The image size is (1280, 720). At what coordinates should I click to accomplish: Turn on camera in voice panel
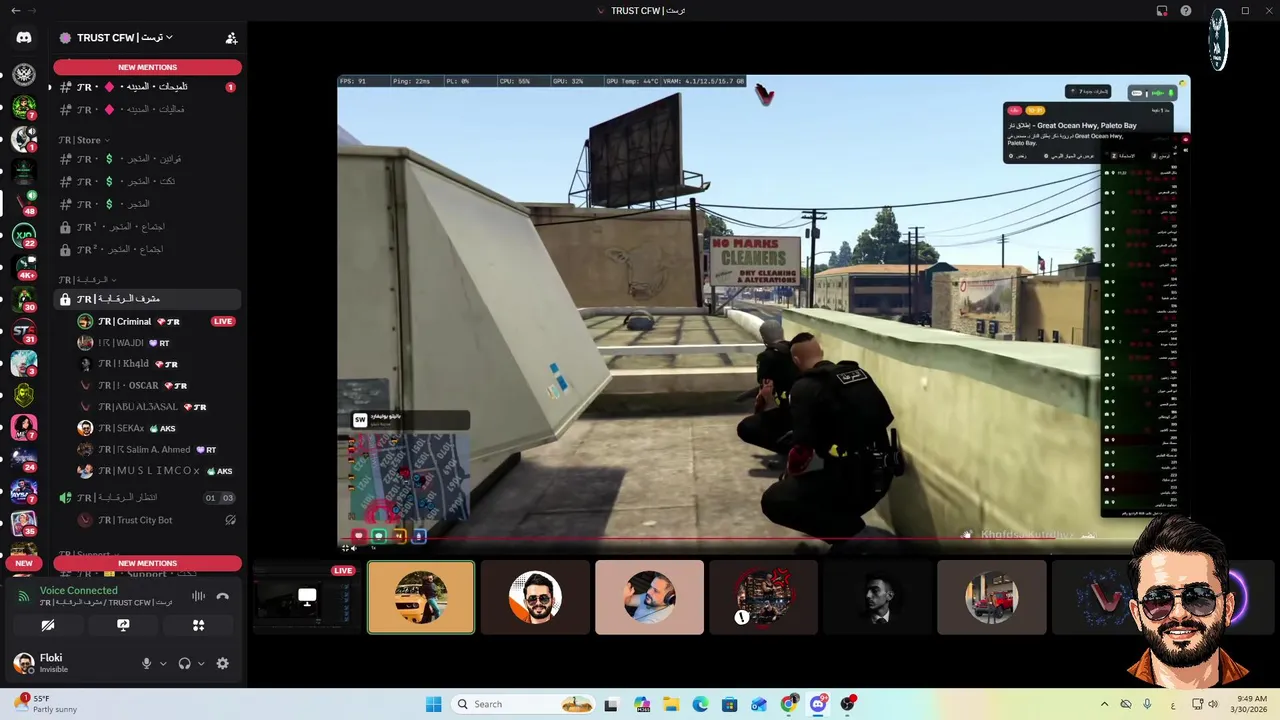(x=47, y=625)
